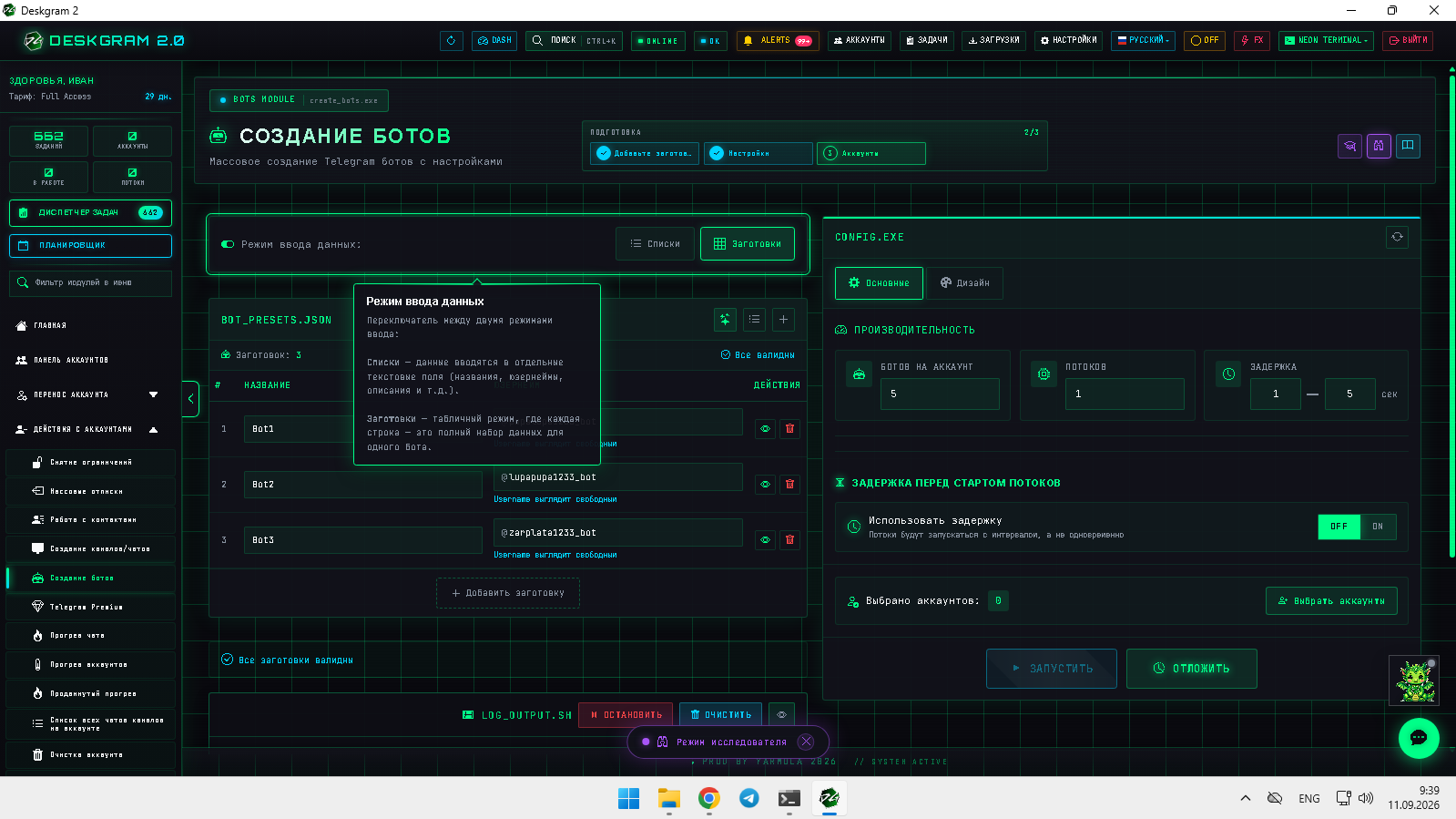1456x819 pixels.
Task: Click the ВЫЙТИ logout button
Action: point(1408,41)
